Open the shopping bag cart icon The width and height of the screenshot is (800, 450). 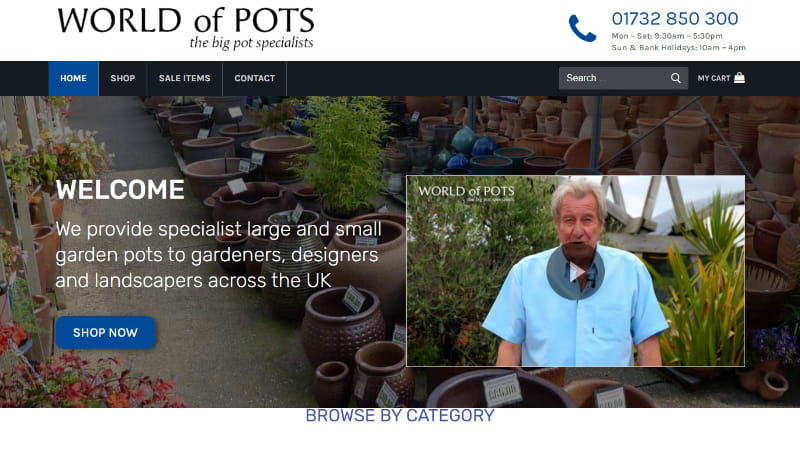[x=739, y=78]
